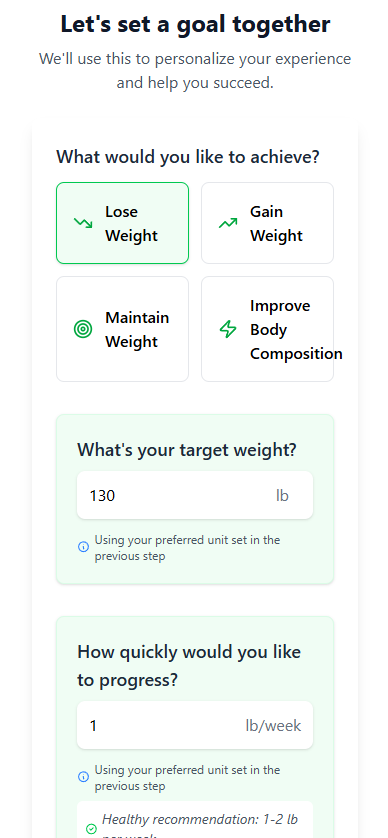Click the How quickly would you progress heading

[189, 666]
